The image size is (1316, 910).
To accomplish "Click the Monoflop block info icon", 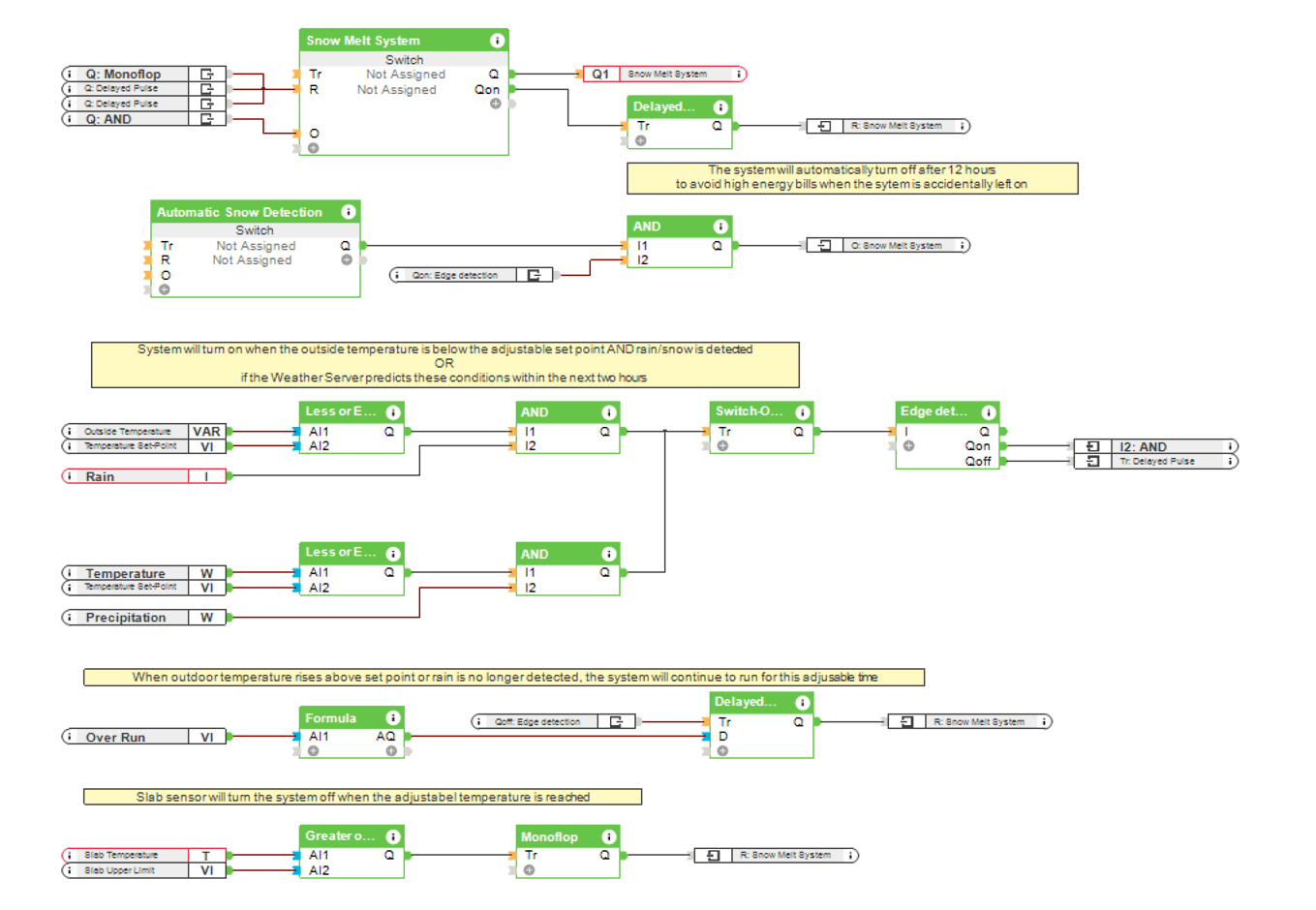I will 608,836.
